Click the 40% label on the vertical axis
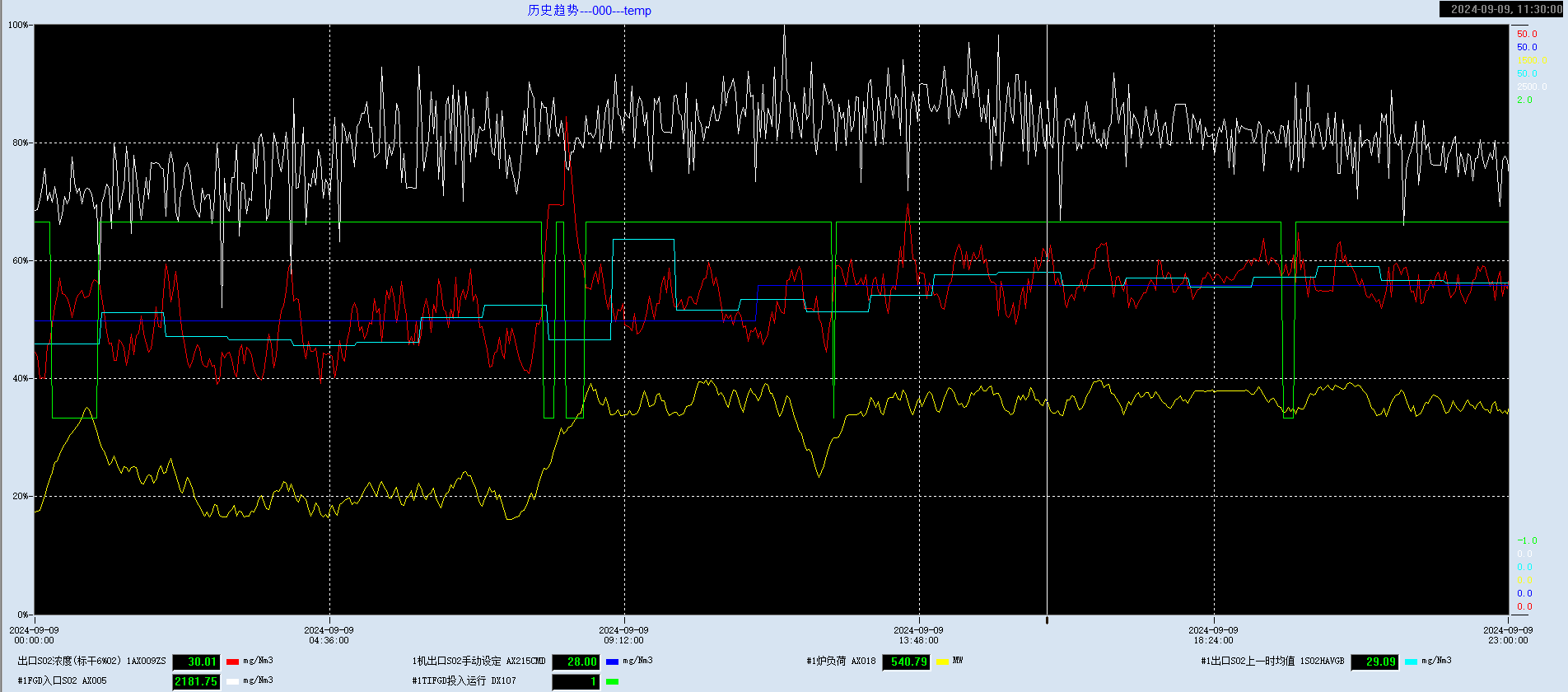 coord(21,379)
